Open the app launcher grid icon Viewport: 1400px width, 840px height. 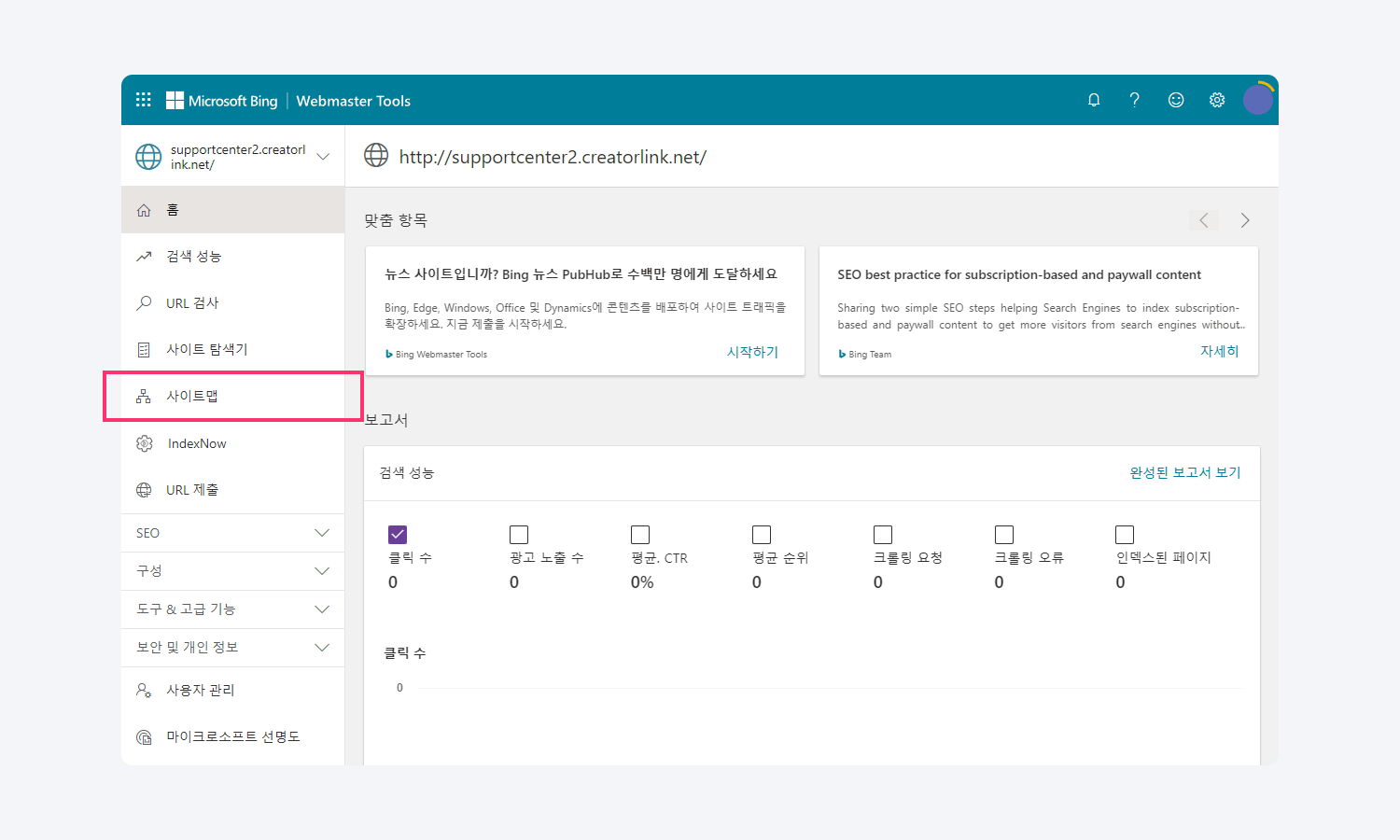click(143, 100)
